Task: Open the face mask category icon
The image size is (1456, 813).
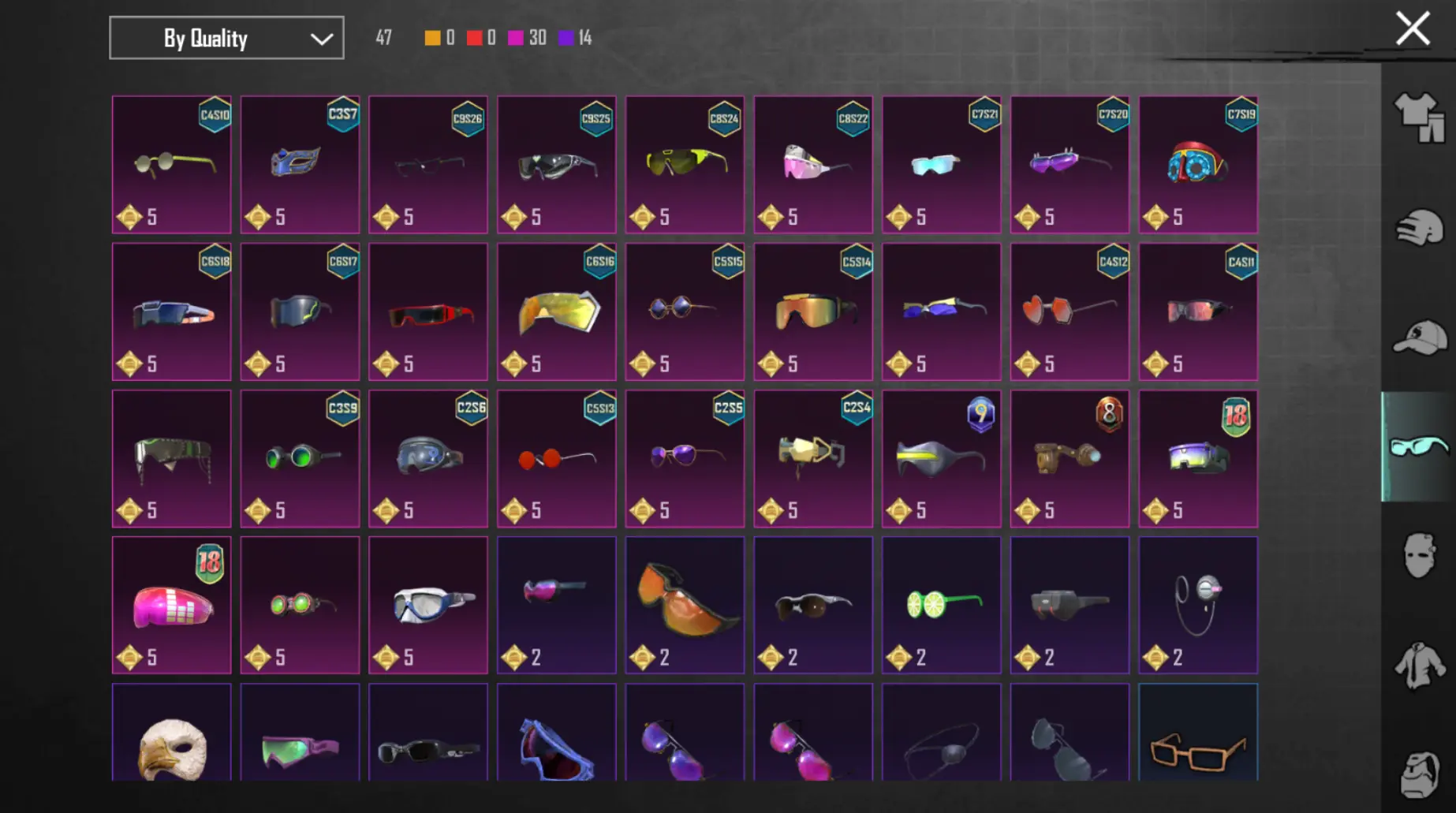Action: click(1419, 556)
